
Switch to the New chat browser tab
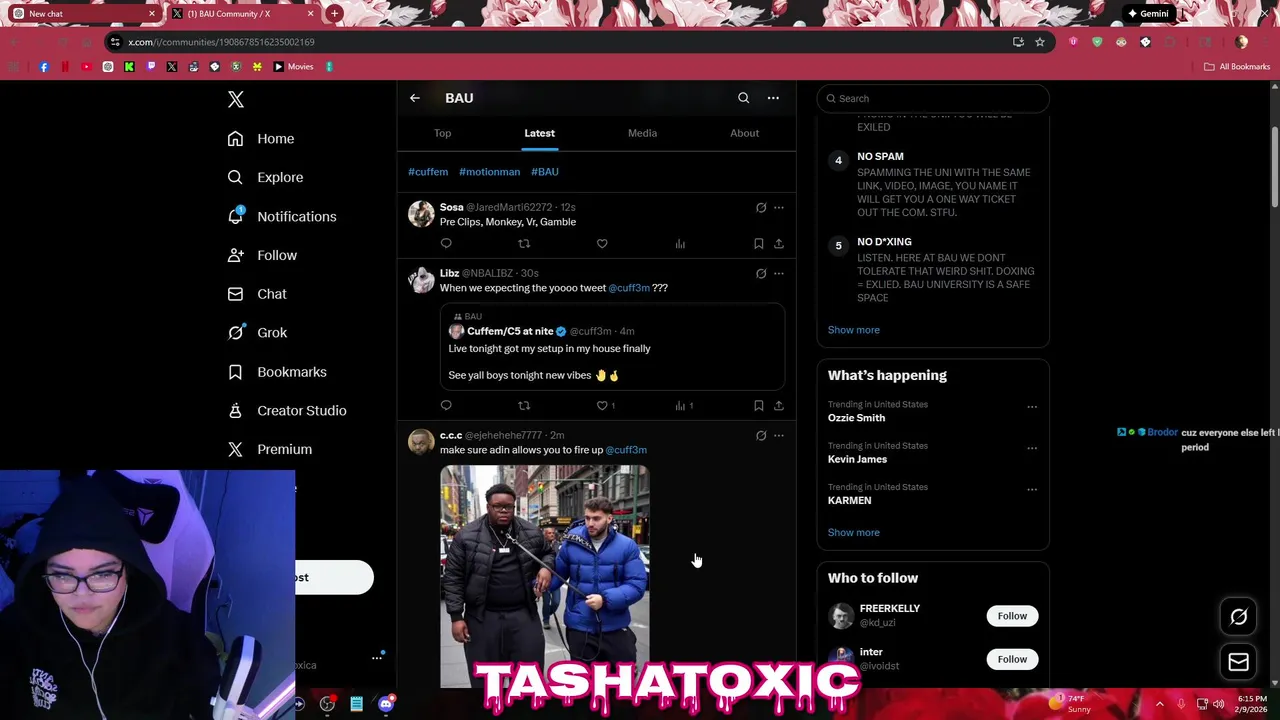[84, 14]
